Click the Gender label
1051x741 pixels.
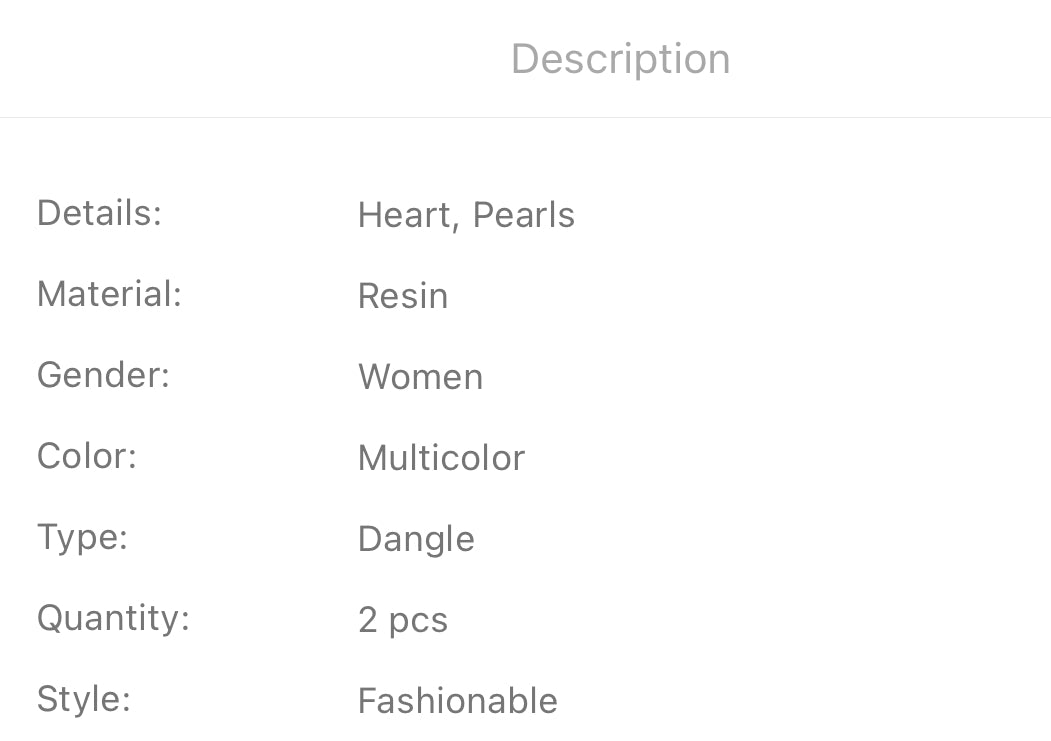point(103,375)
